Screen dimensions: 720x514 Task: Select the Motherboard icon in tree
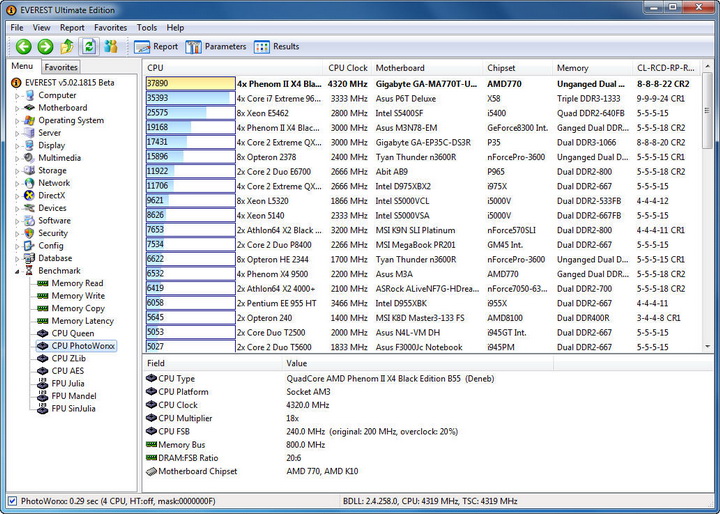(x=29, y=107)
